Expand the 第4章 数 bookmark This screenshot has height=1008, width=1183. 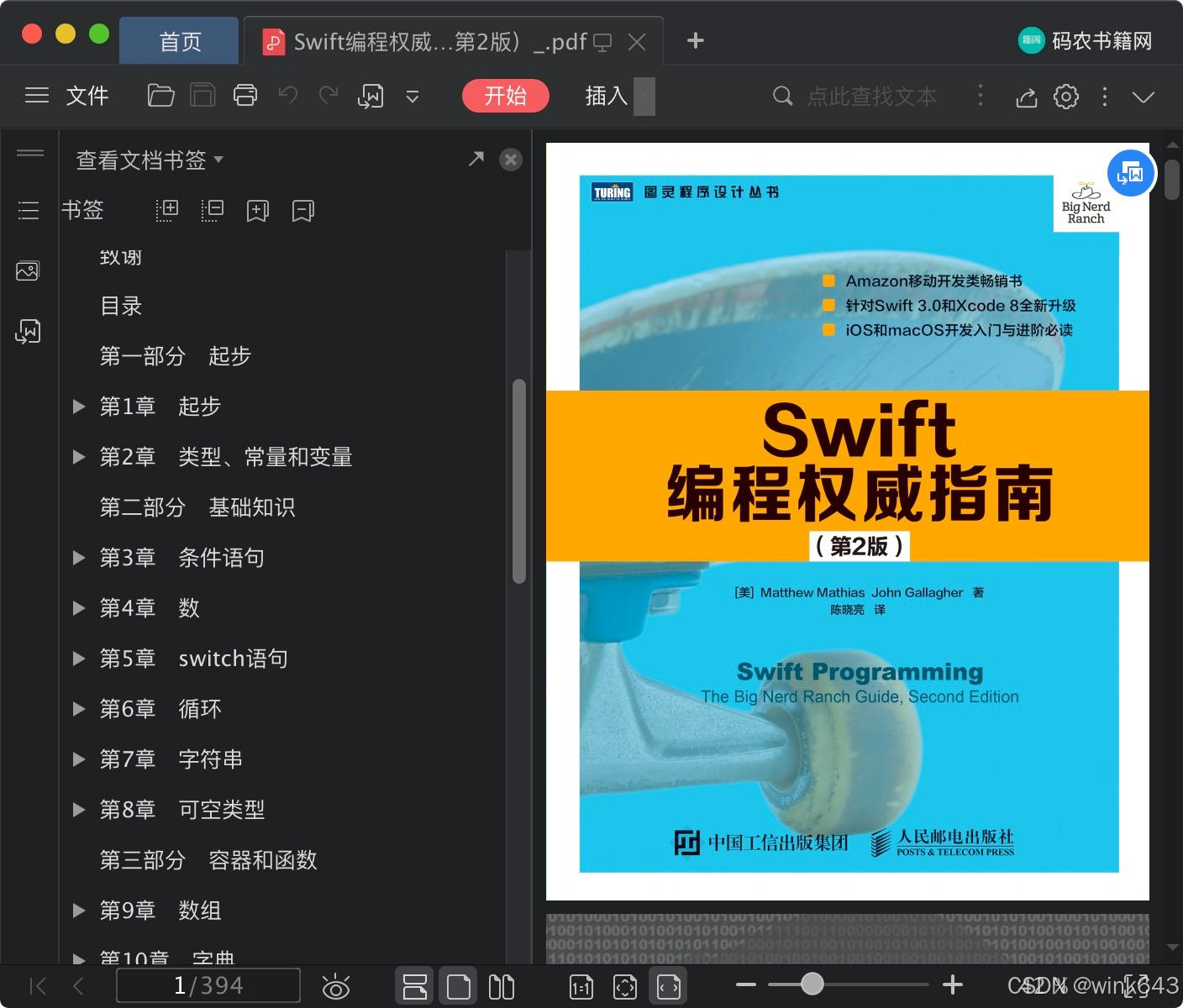click(x=79, y=608)
